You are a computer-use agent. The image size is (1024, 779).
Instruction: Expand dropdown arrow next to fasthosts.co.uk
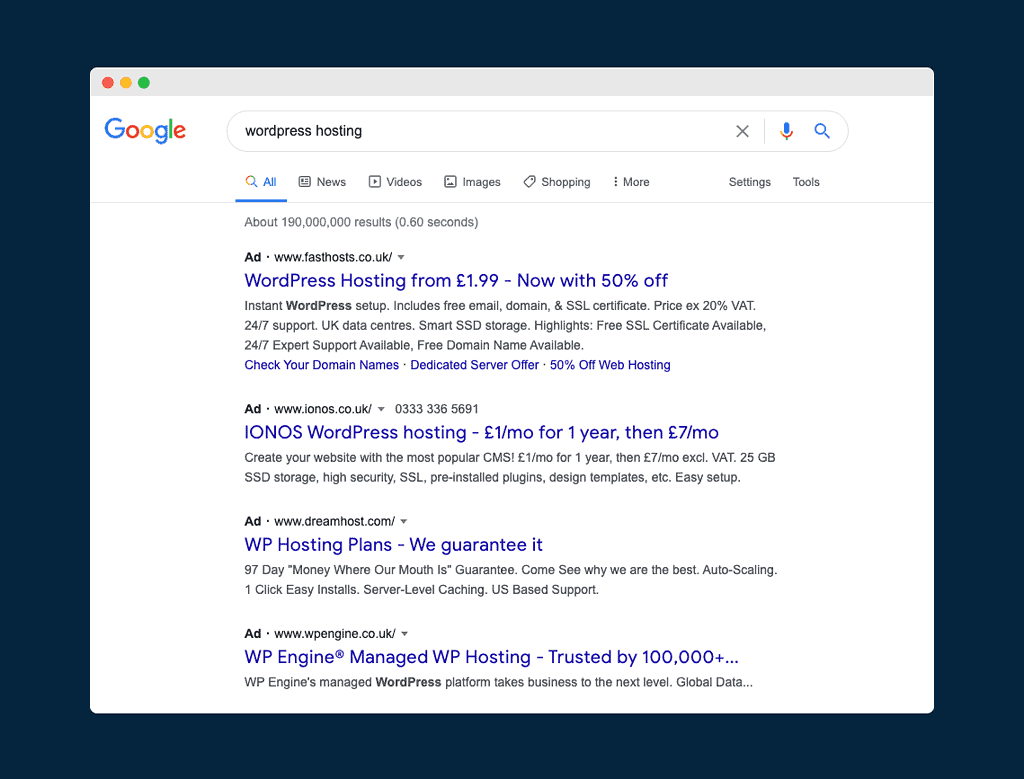click(x=401, y=258)
